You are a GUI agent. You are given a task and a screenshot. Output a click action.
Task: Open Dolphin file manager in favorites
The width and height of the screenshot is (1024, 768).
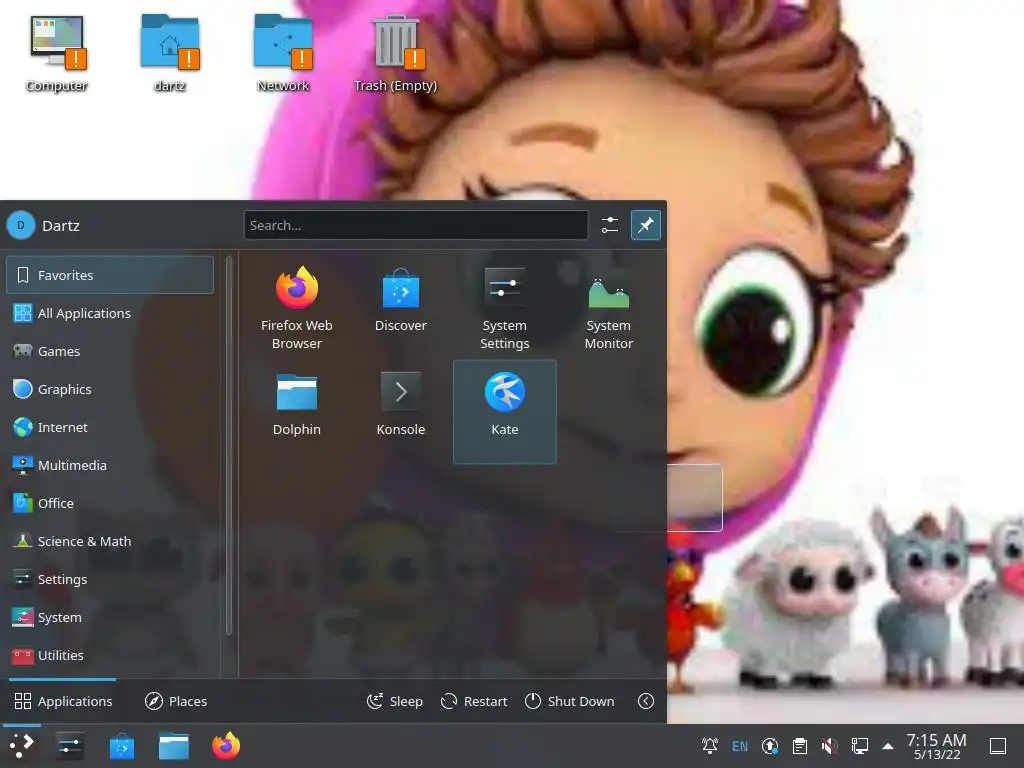point(296,411)
